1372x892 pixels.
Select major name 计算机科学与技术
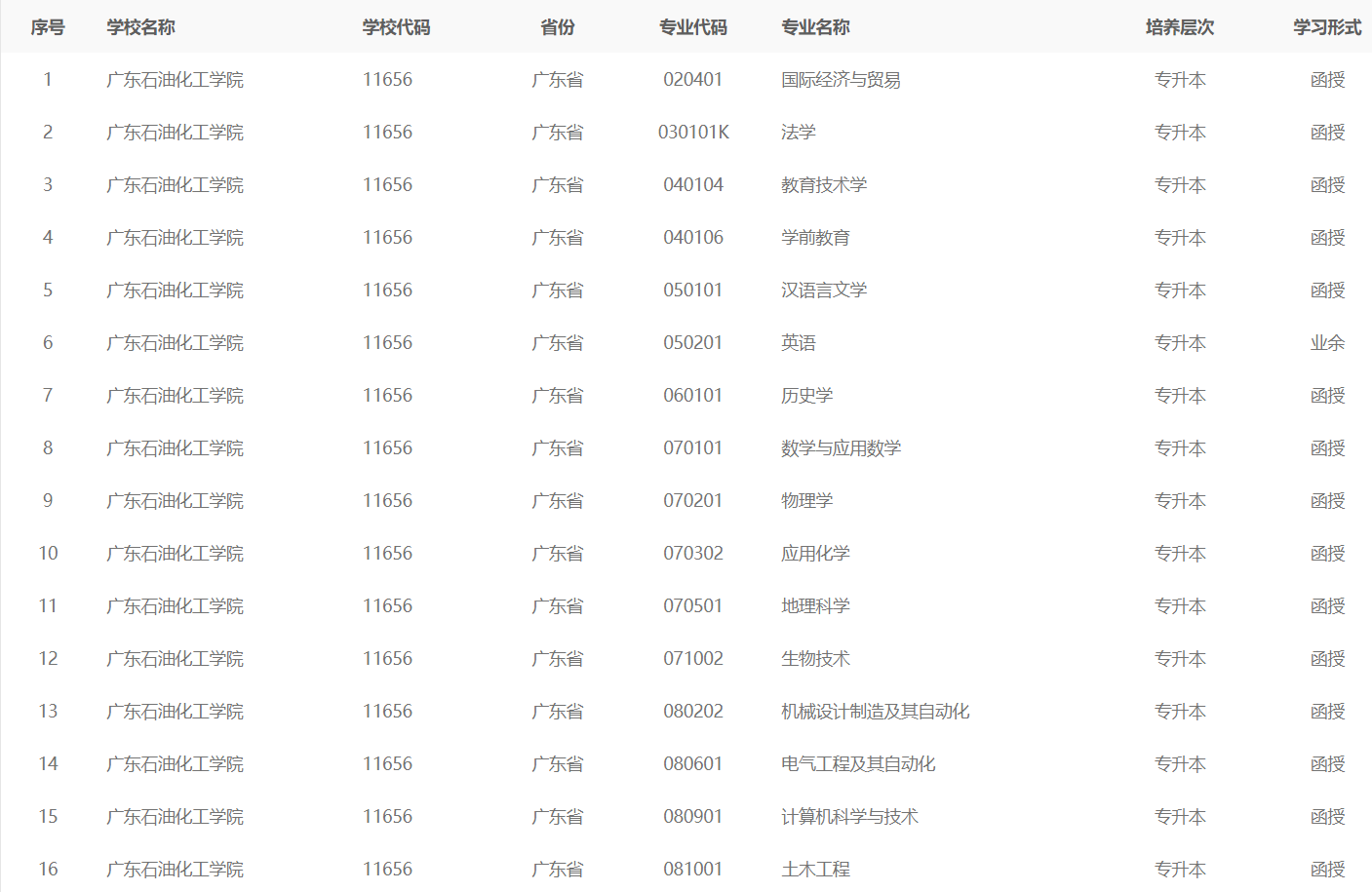pos(849,817)
